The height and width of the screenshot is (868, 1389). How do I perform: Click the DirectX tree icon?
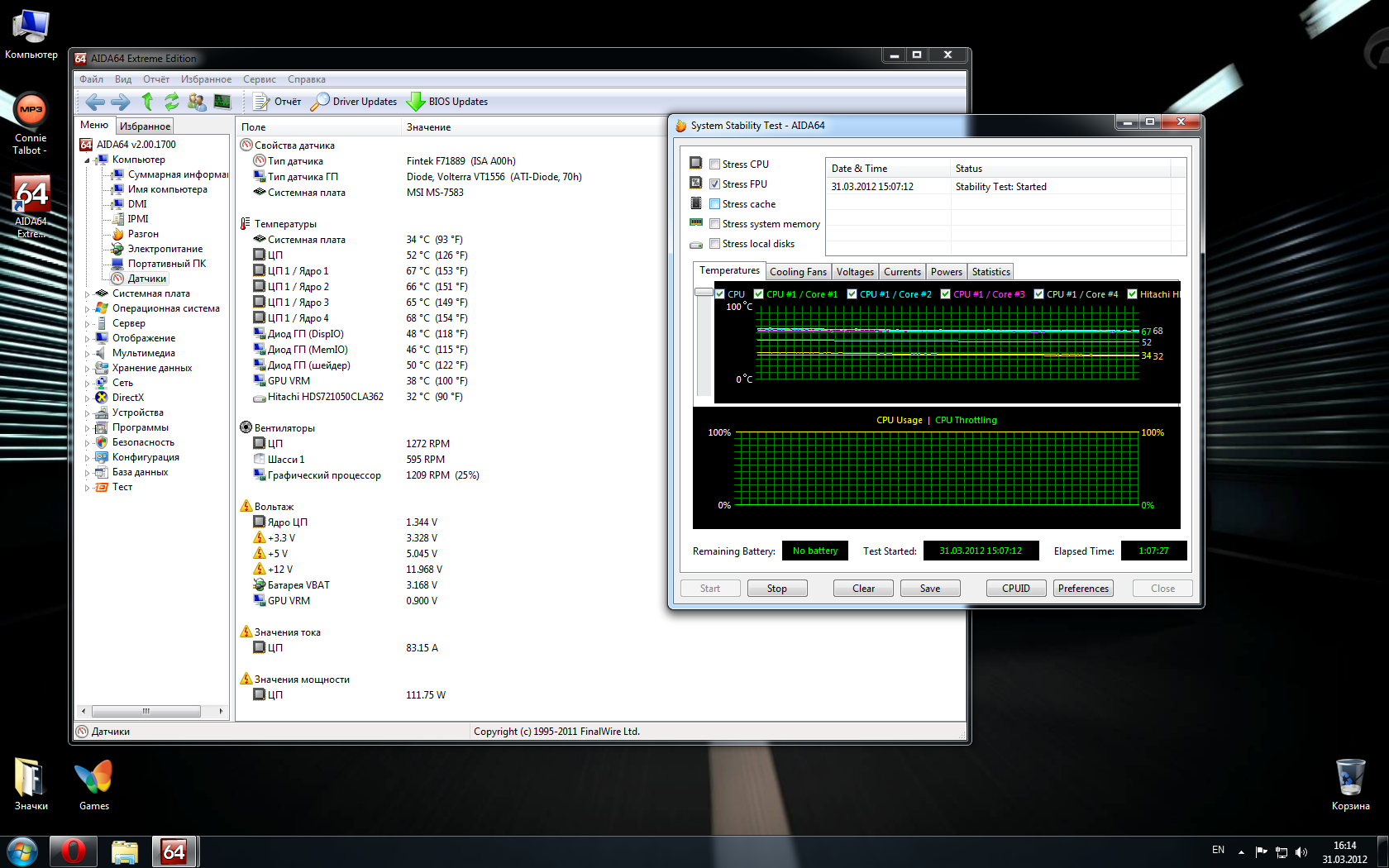(x=102, y=398)
